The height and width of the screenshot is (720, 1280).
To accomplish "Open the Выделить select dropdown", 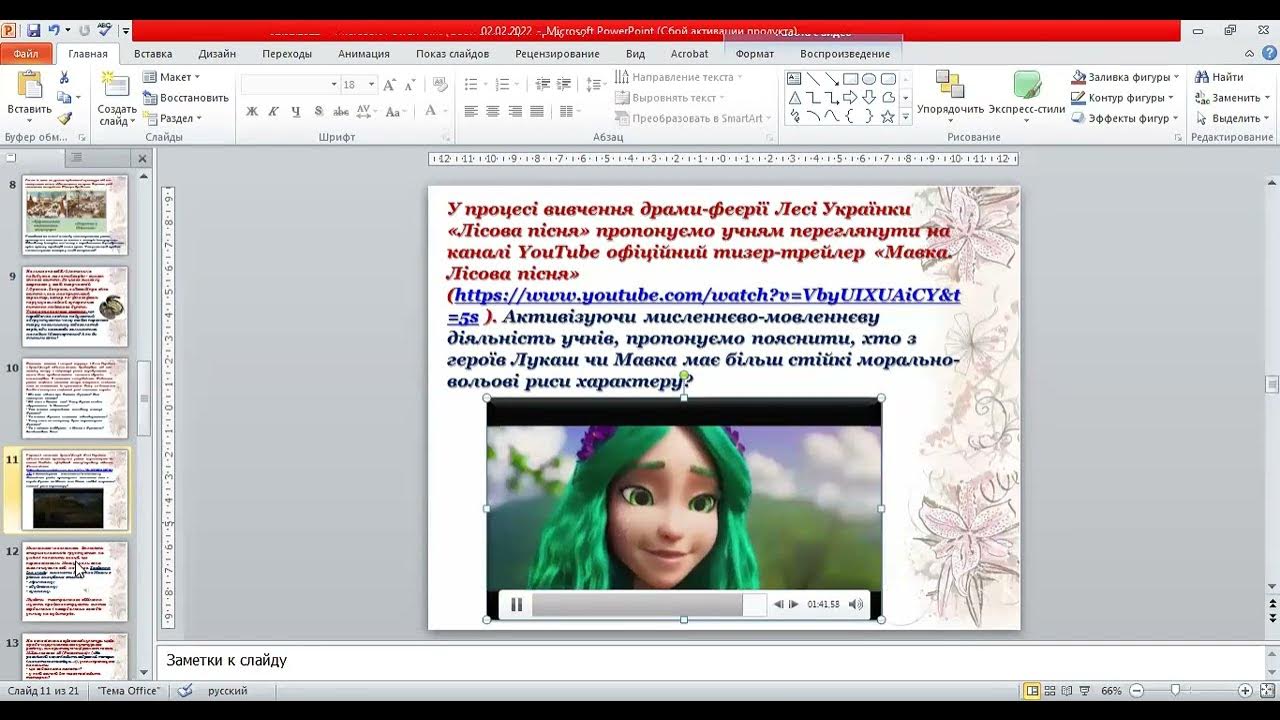I will [1233, 118].
